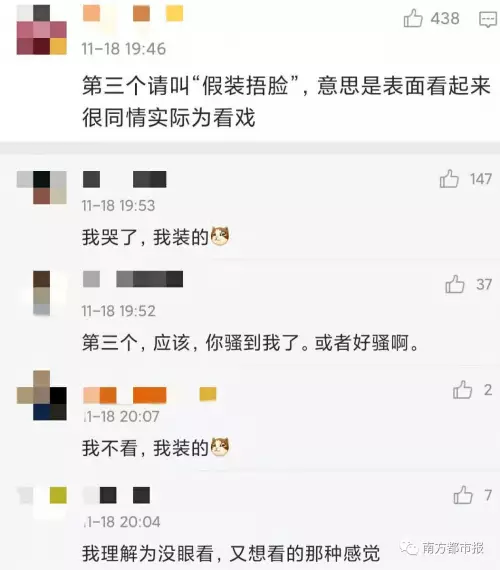Like the reply with 7 likes
The image size is (500, 570).
[463, 495]
